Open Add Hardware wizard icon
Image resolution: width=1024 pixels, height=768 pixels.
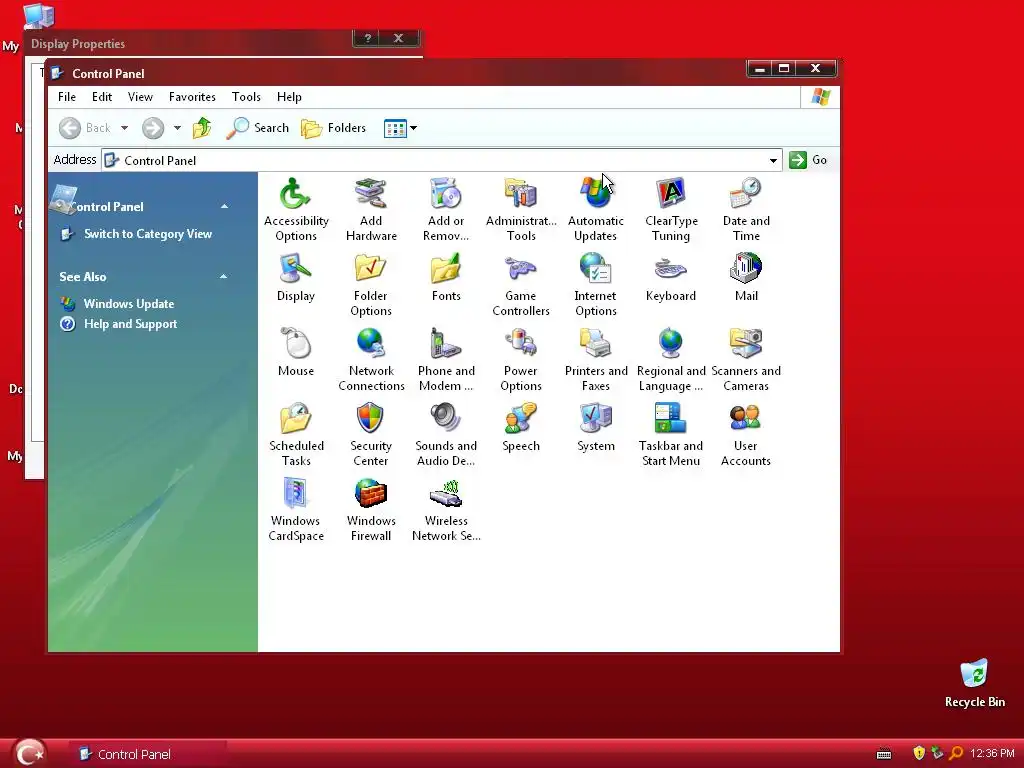click(x=371, y=210)
